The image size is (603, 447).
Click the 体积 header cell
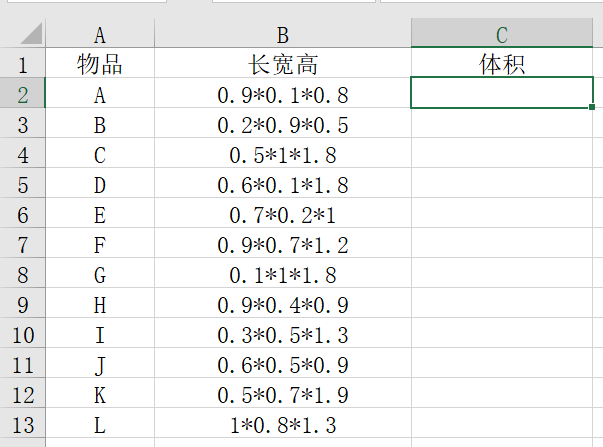[502, 63]
